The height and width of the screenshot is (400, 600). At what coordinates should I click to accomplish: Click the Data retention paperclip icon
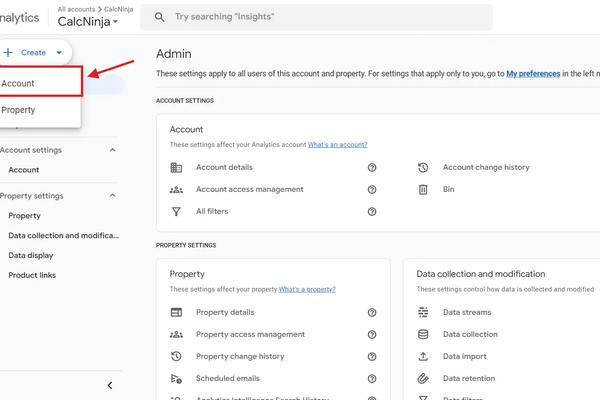pos(423,379)
